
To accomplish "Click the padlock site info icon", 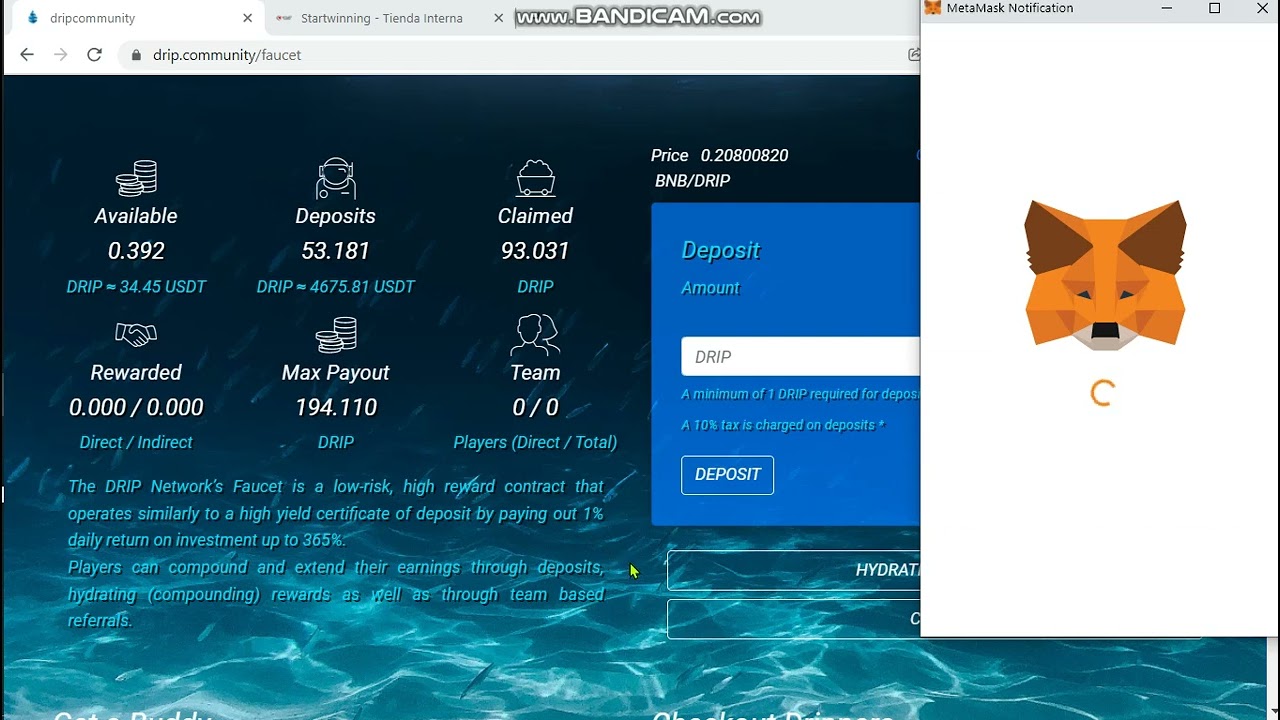I will (x=136, y=55).
